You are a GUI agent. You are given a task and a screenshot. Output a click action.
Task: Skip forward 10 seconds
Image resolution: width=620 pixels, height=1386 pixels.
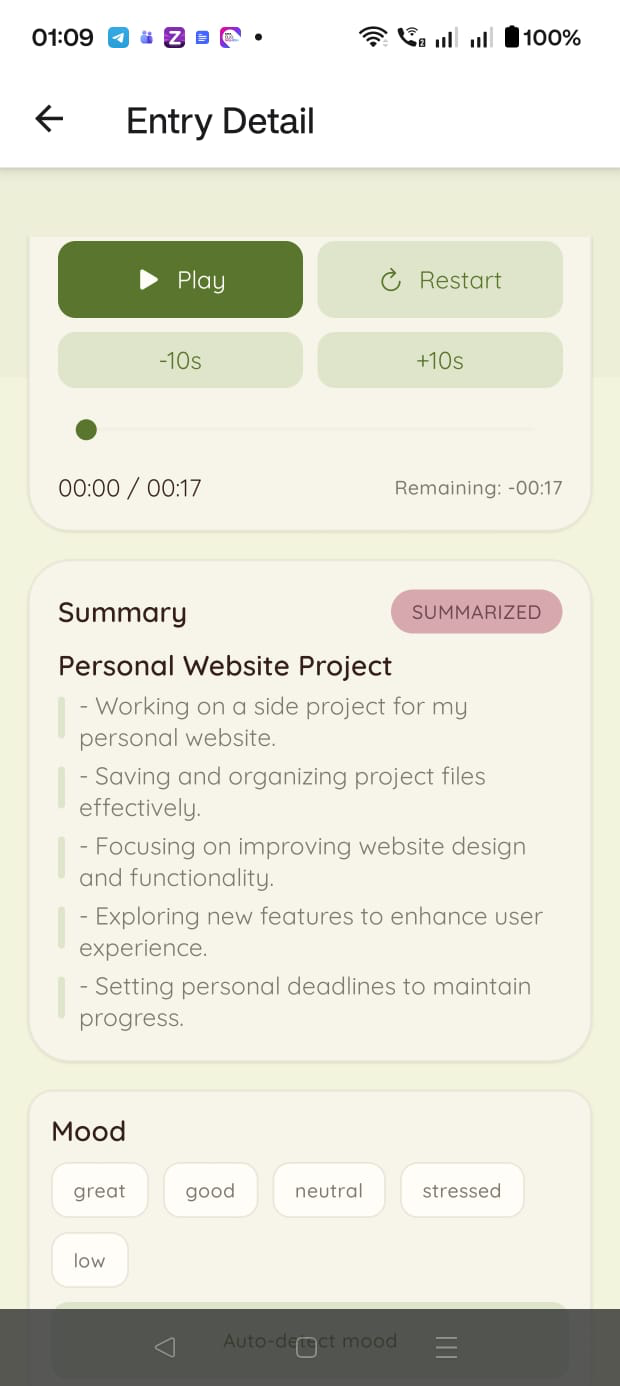pyautogui.click(x=440, y=361)
